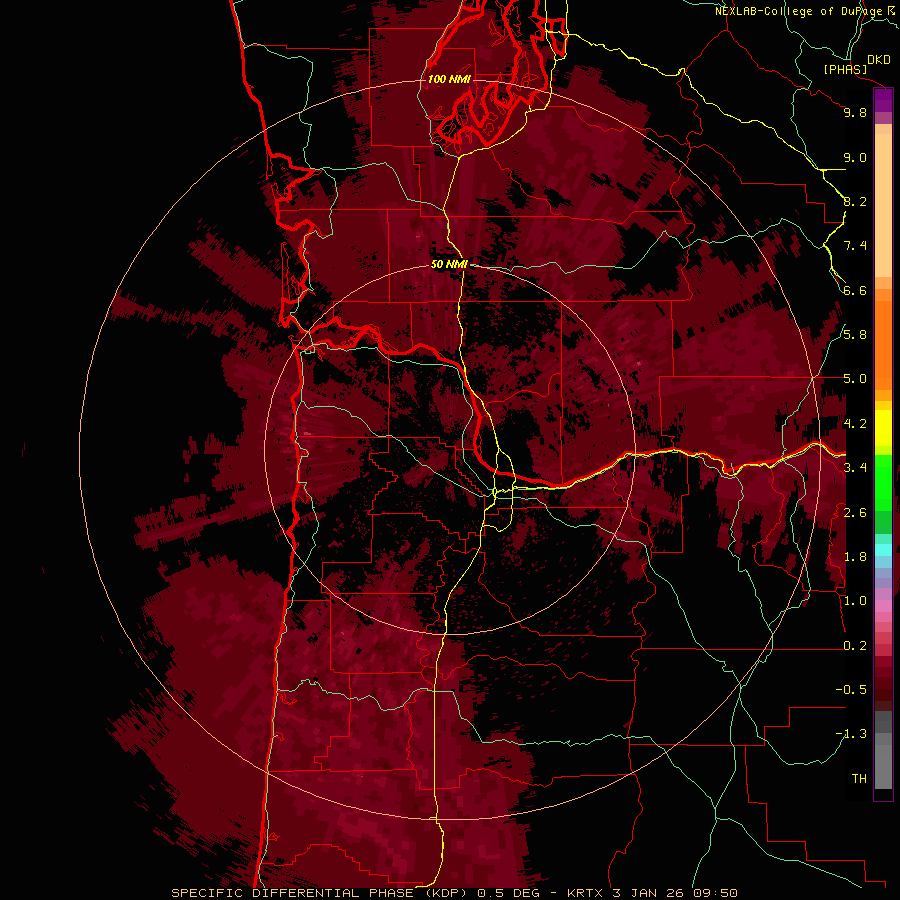The image size is (900, 900).
Task: Click the 2.6 scale label
Action: (x=855, y=513)
